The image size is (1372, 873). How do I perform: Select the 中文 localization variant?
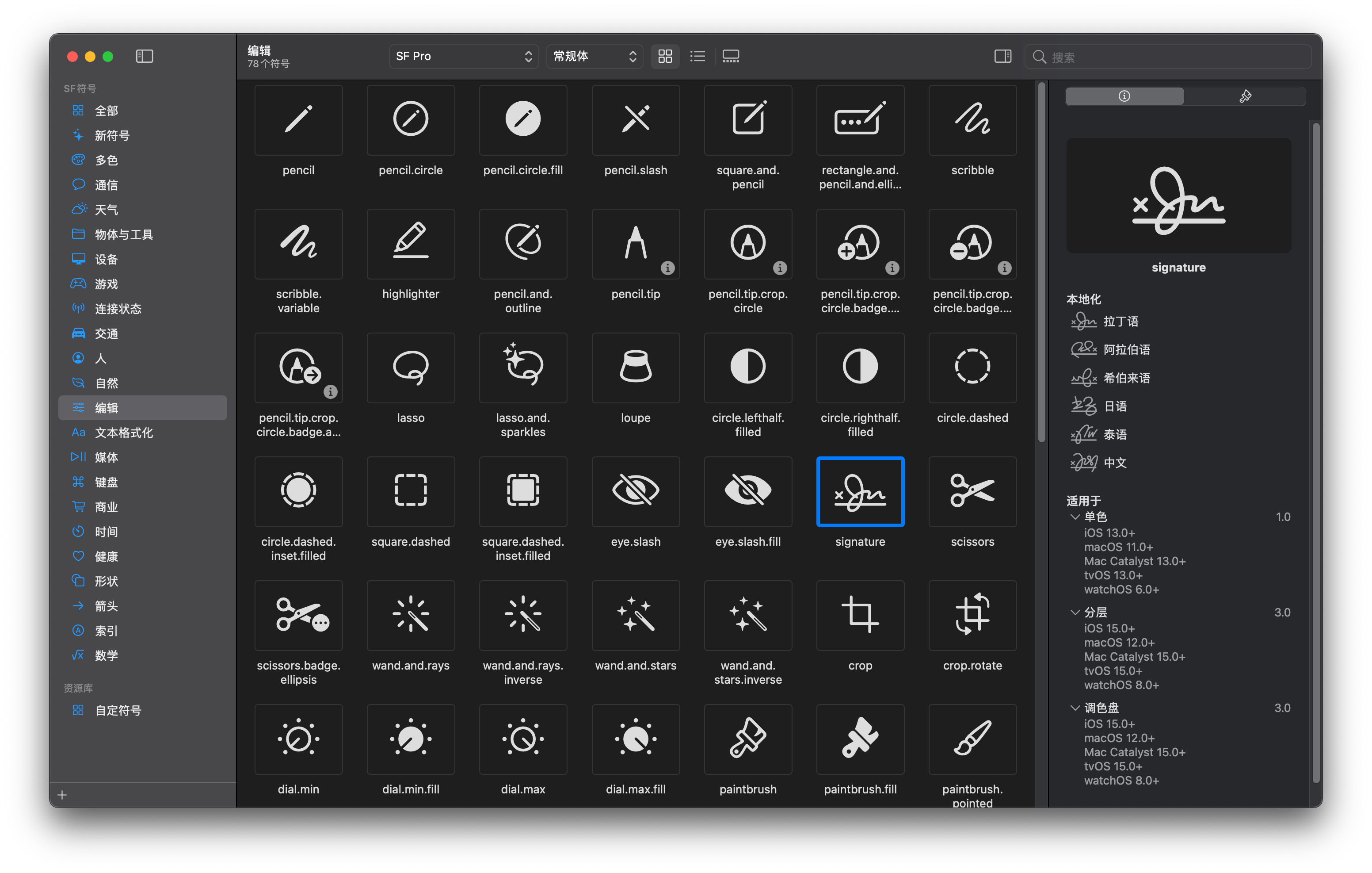tap(1098, 463)
